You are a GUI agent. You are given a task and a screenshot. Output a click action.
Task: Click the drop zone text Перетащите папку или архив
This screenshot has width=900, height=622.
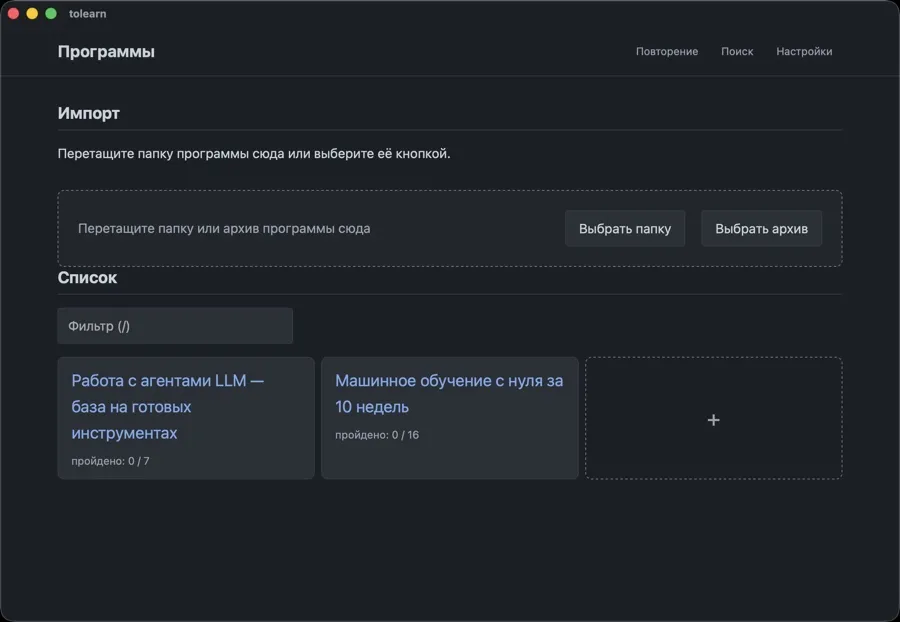224,228
